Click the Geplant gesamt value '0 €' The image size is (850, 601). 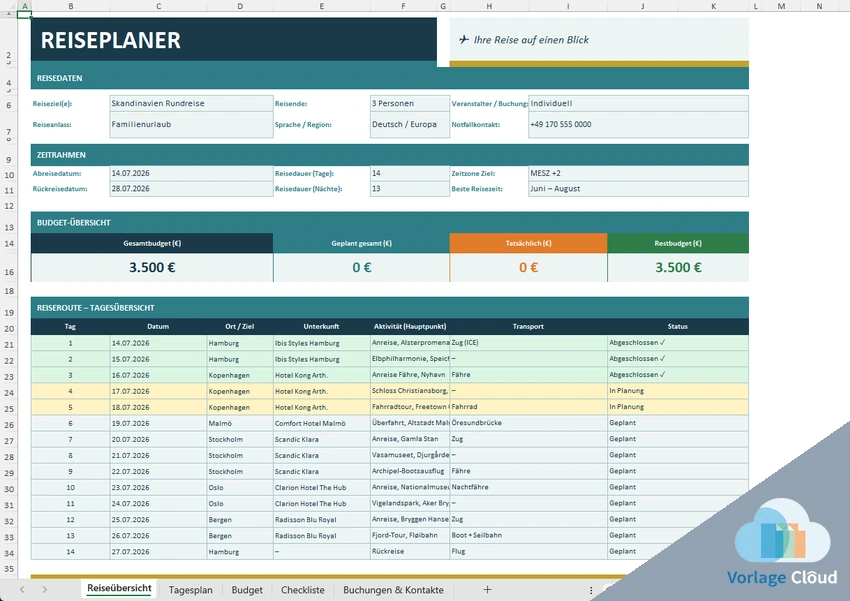[362, 268]
